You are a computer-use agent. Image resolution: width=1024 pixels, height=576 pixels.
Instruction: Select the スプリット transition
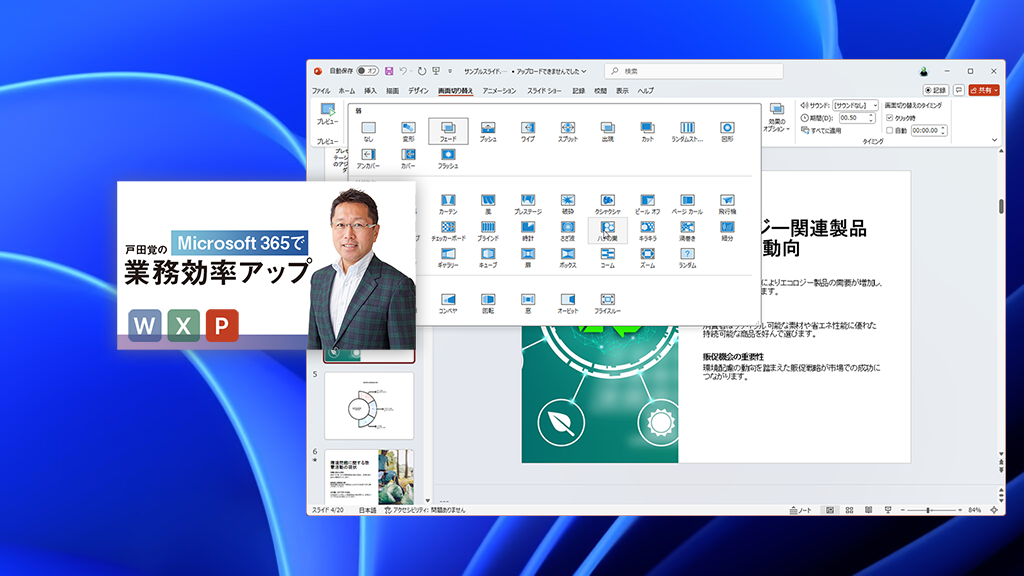pos(568,131)
